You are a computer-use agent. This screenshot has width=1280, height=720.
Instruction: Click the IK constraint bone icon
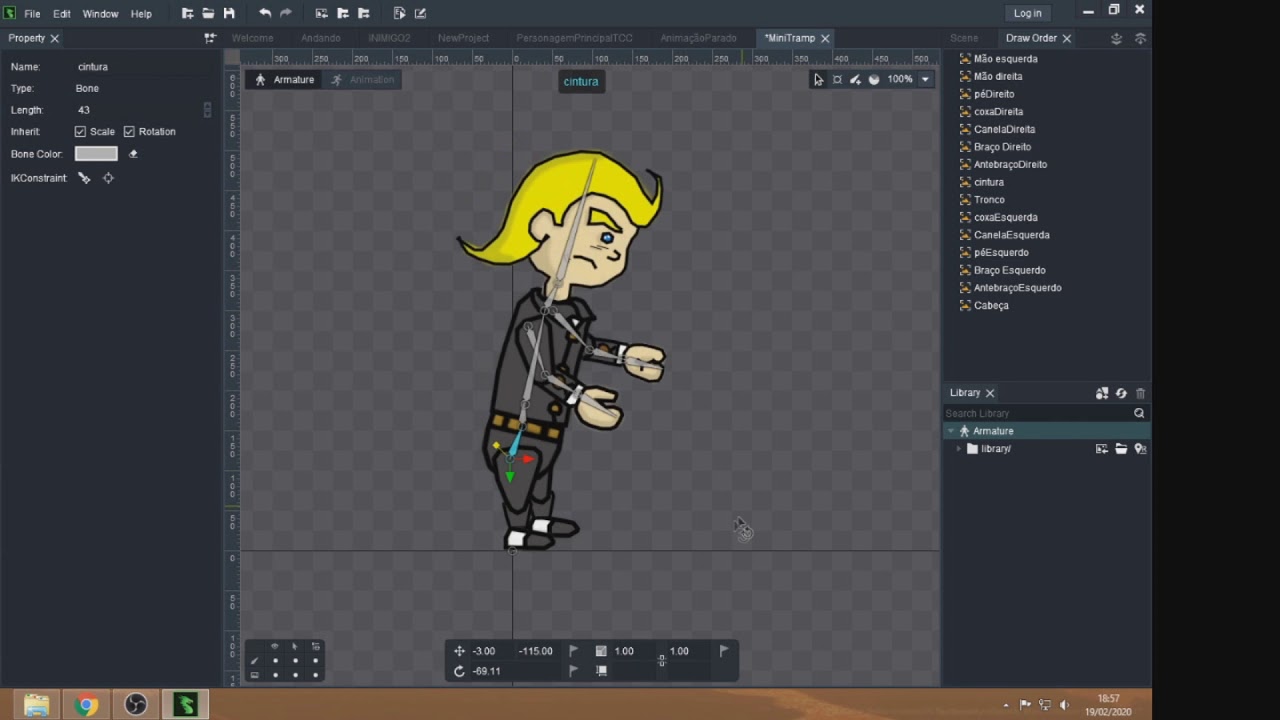click(84, 178)
